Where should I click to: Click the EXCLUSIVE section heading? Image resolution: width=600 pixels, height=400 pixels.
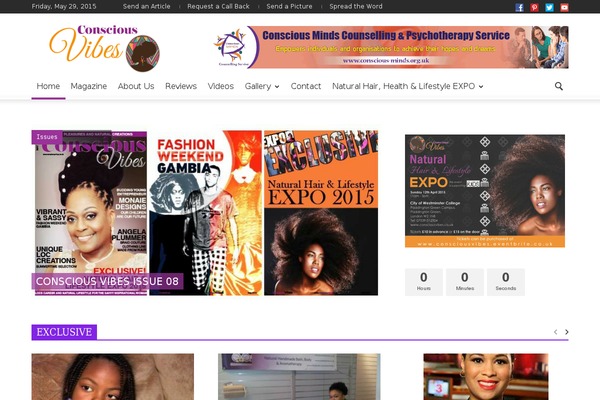(x=64, y=332)
